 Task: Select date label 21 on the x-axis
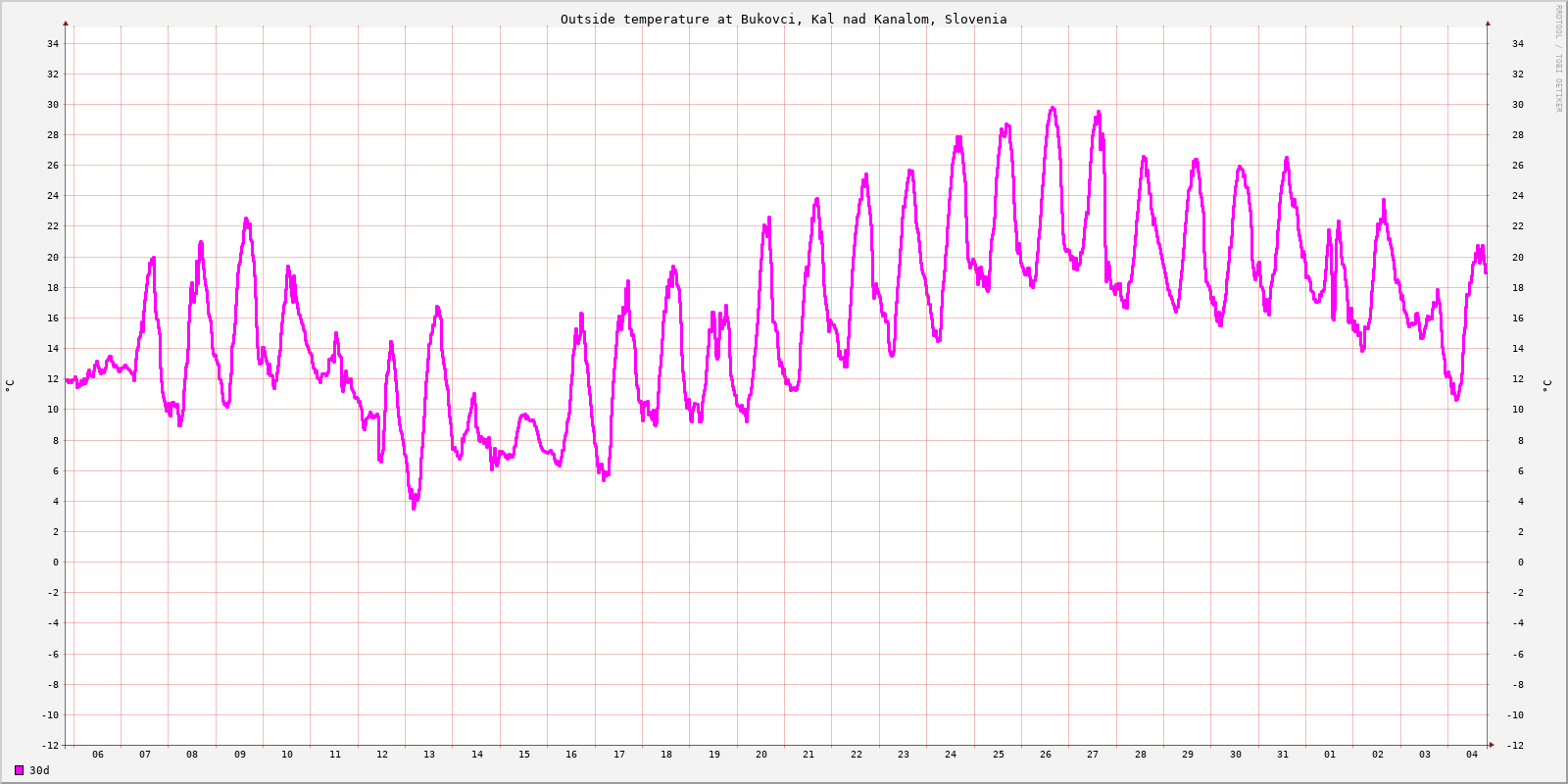[x=808, y=755]
